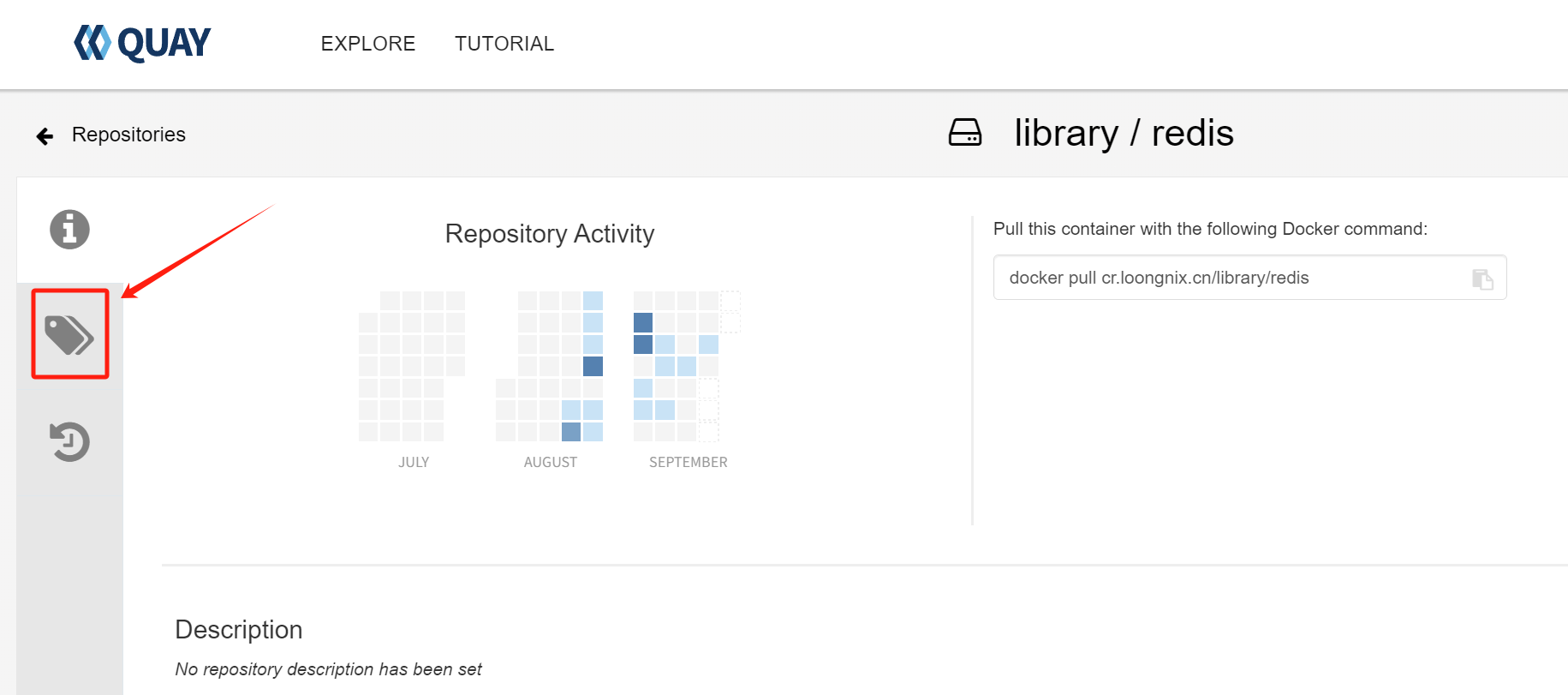Click the redis repository name in title
Screen dimensions: 1568x695
pyautogui.click(x=1192, y=133)
